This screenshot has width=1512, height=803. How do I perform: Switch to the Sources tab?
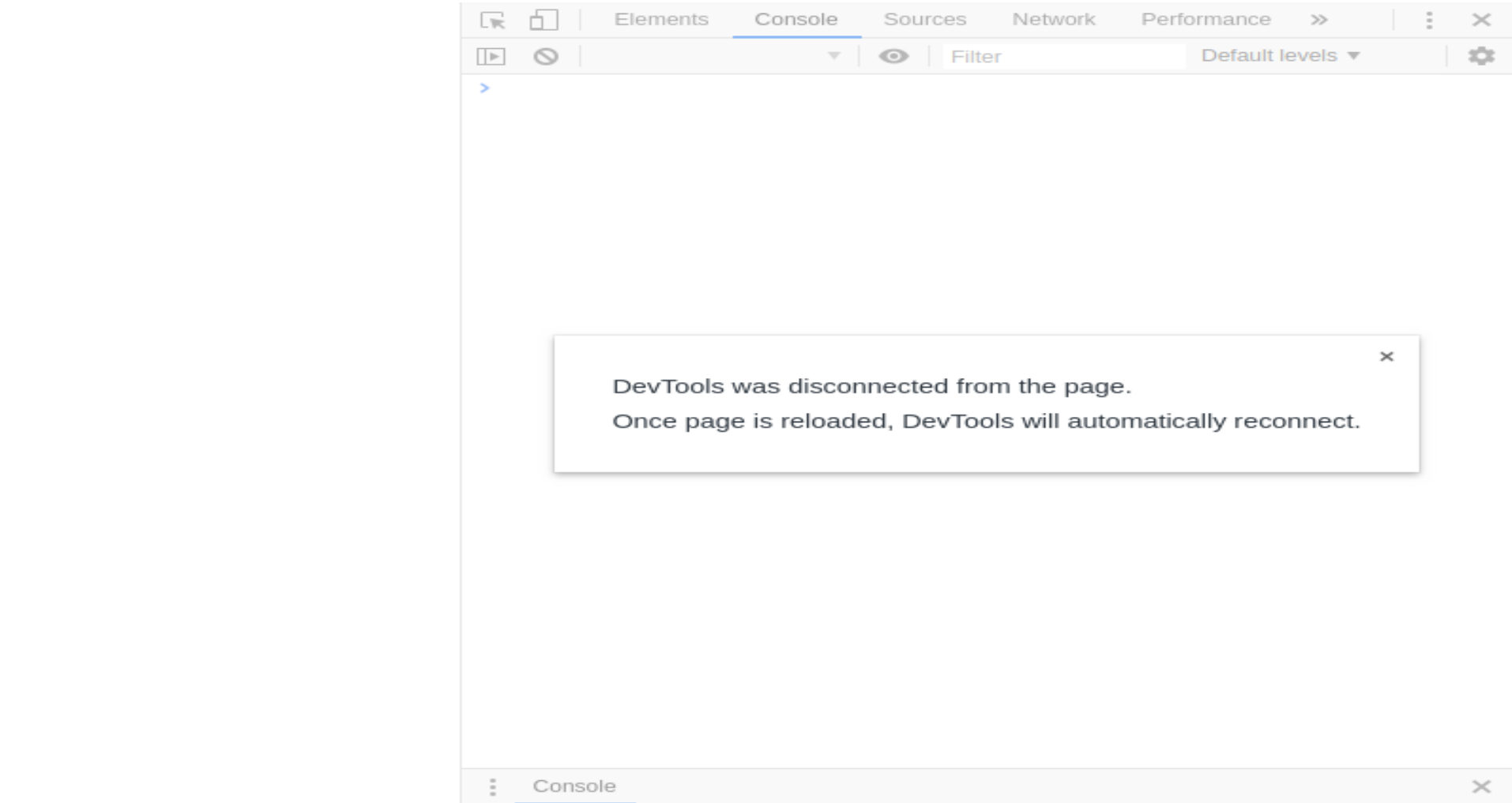(924, 19)
